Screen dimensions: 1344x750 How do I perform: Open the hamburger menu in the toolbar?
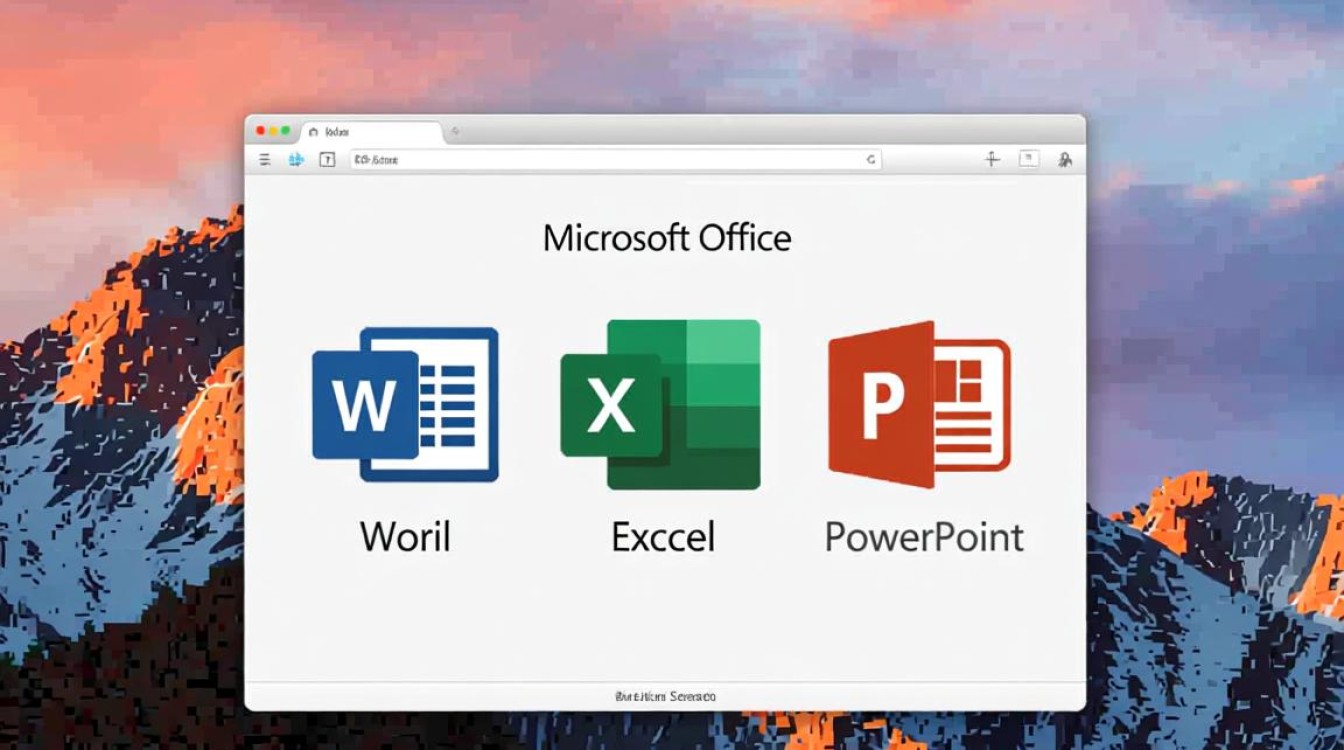(265, 159)
